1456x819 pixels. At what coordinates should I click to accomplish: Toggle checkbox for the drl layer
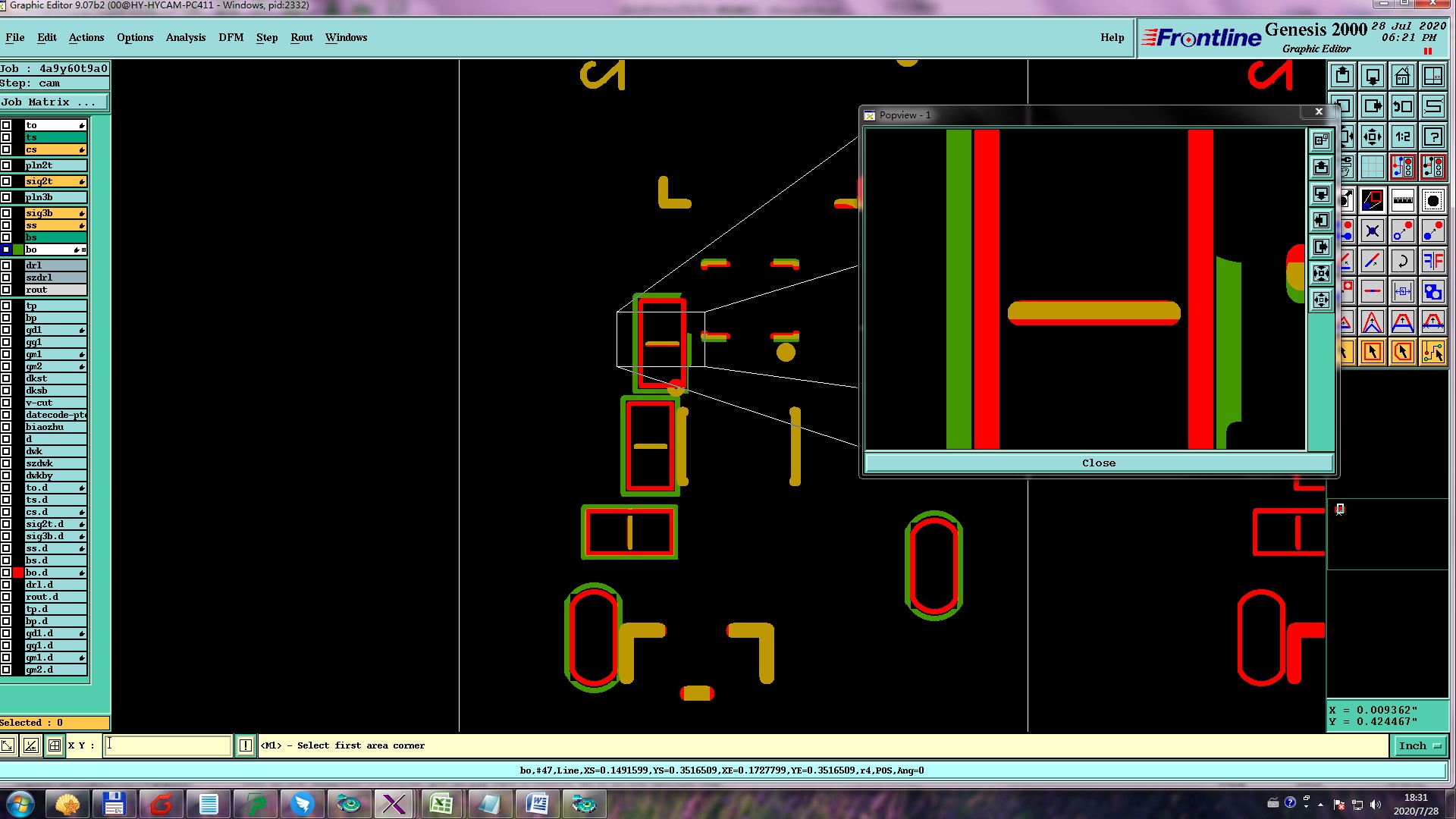pyautogui.click(x=6, y=265)
